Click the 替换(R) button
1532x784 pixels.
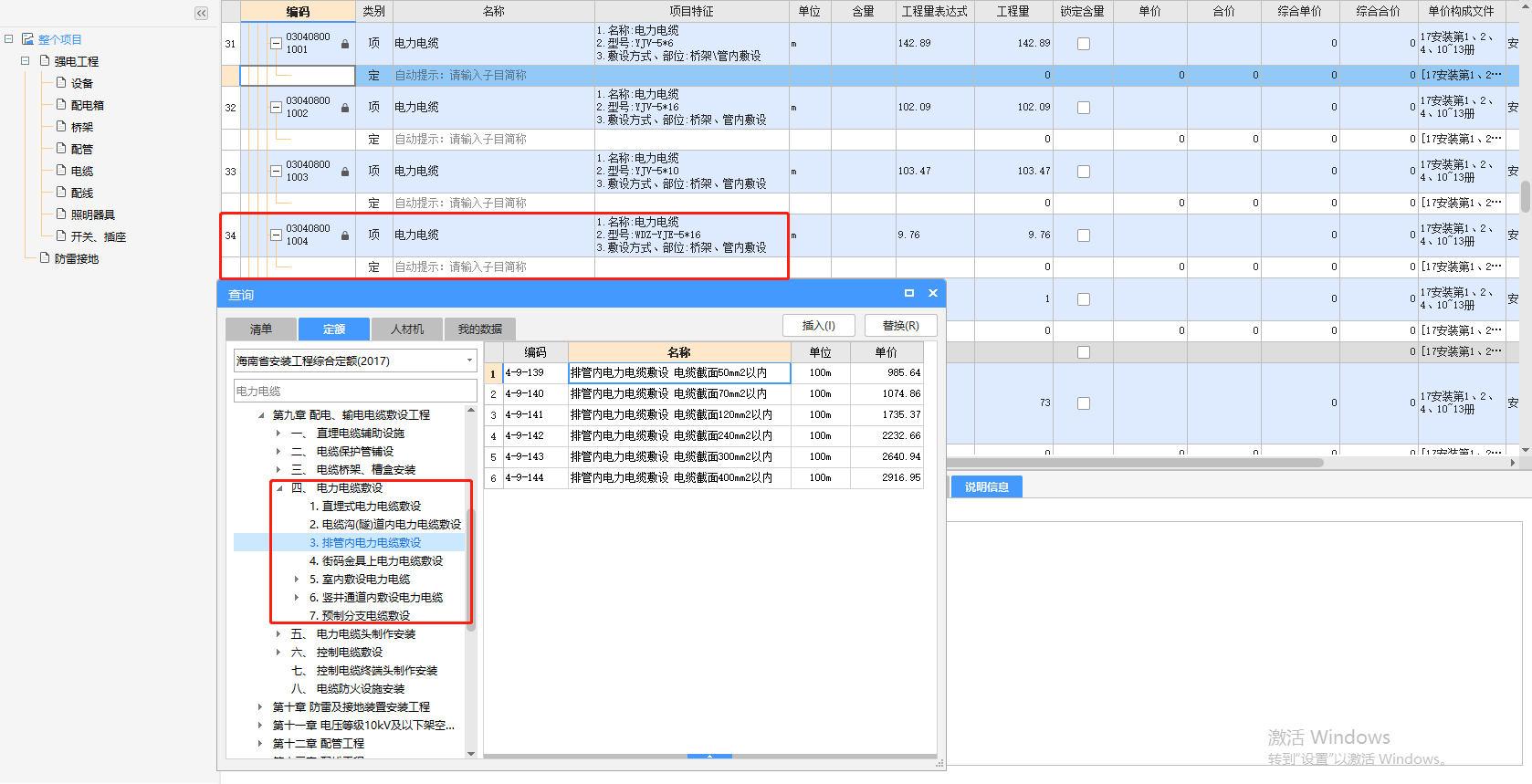click(x=901, y=325)
